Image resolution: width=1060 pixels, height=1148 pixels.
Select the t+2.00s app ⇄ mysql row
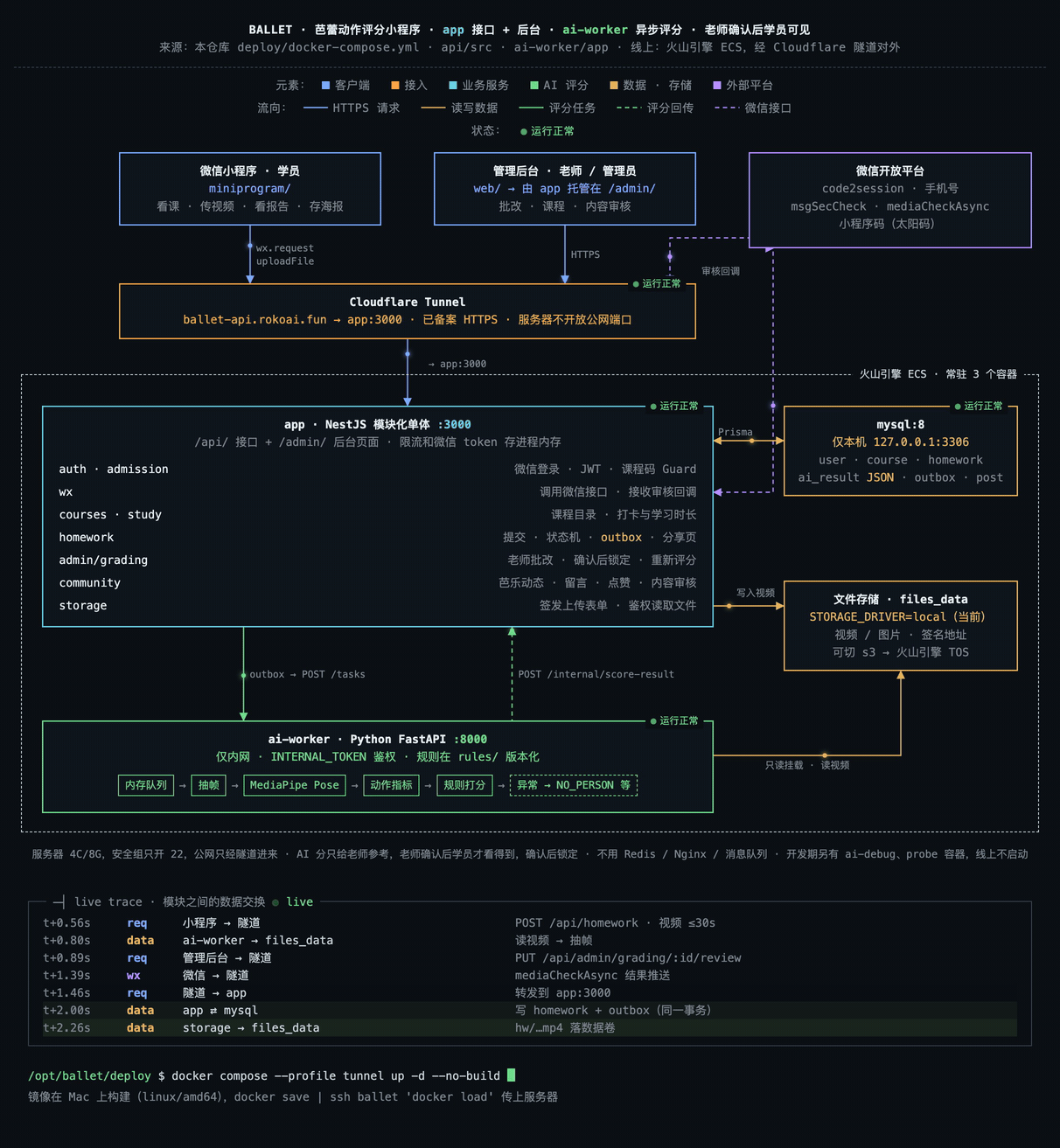[x=530, y=1010]
